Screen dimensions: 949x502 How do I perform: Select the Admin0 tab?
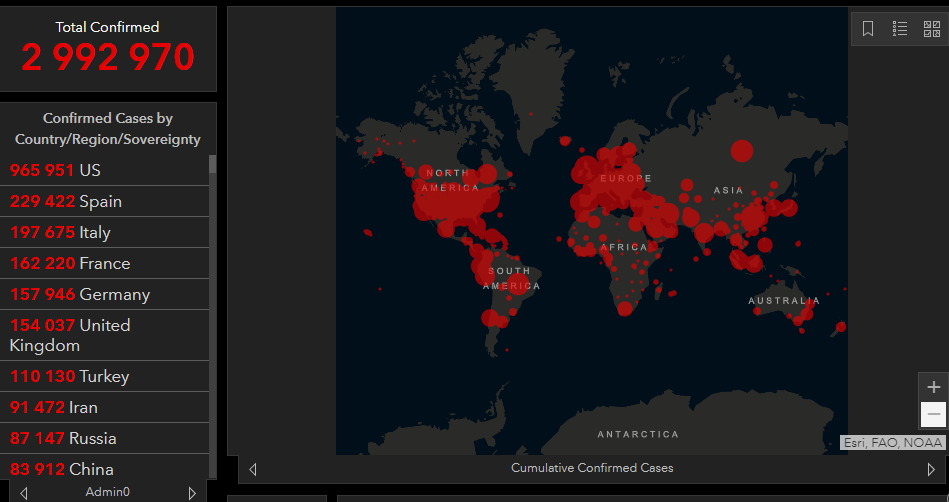(x=107, y=492)
